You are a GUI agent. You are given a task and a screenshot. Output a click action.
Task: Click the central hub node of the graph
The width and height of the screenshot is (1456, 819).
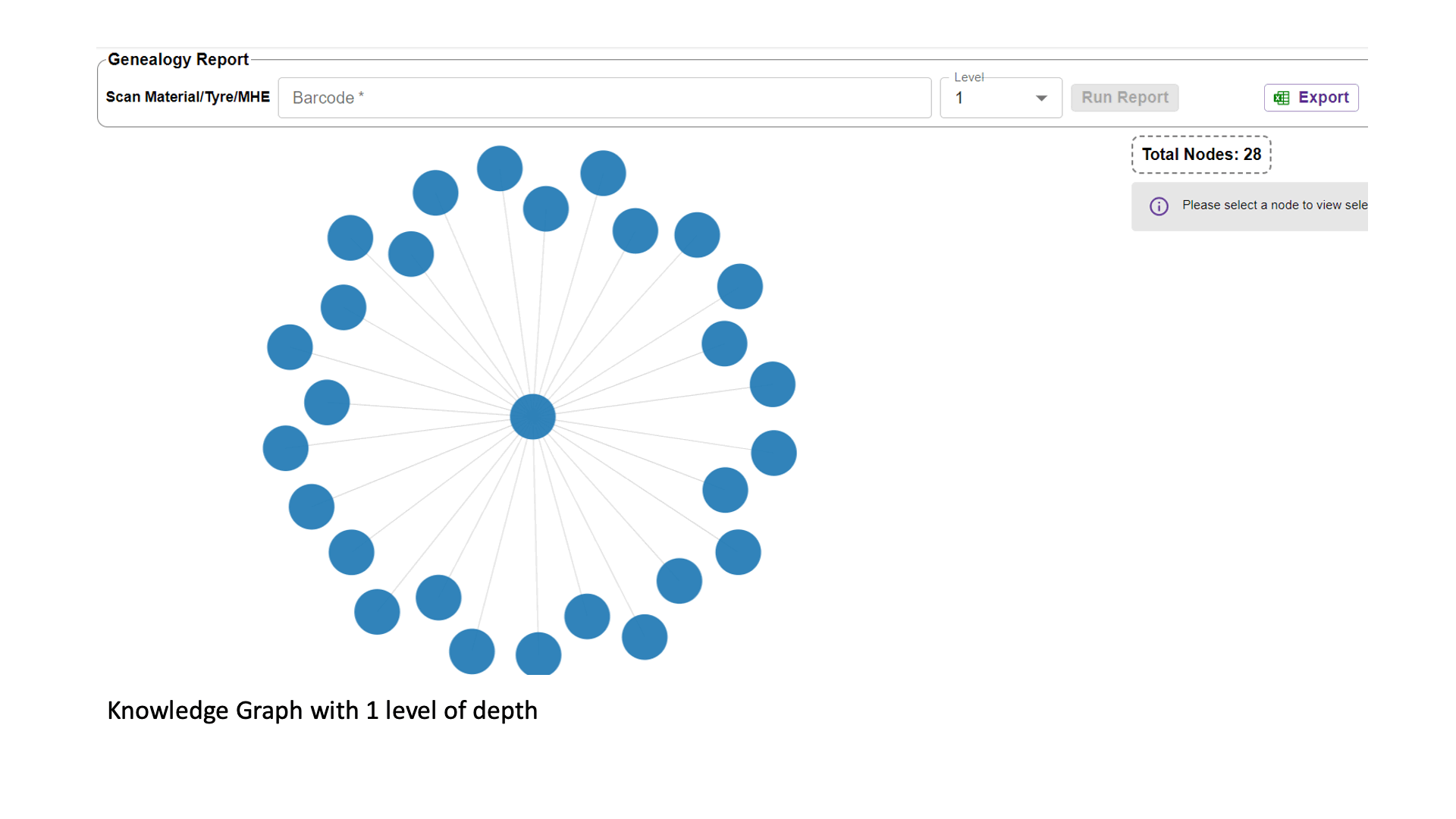pyautogui.click(x=532, y=416)
